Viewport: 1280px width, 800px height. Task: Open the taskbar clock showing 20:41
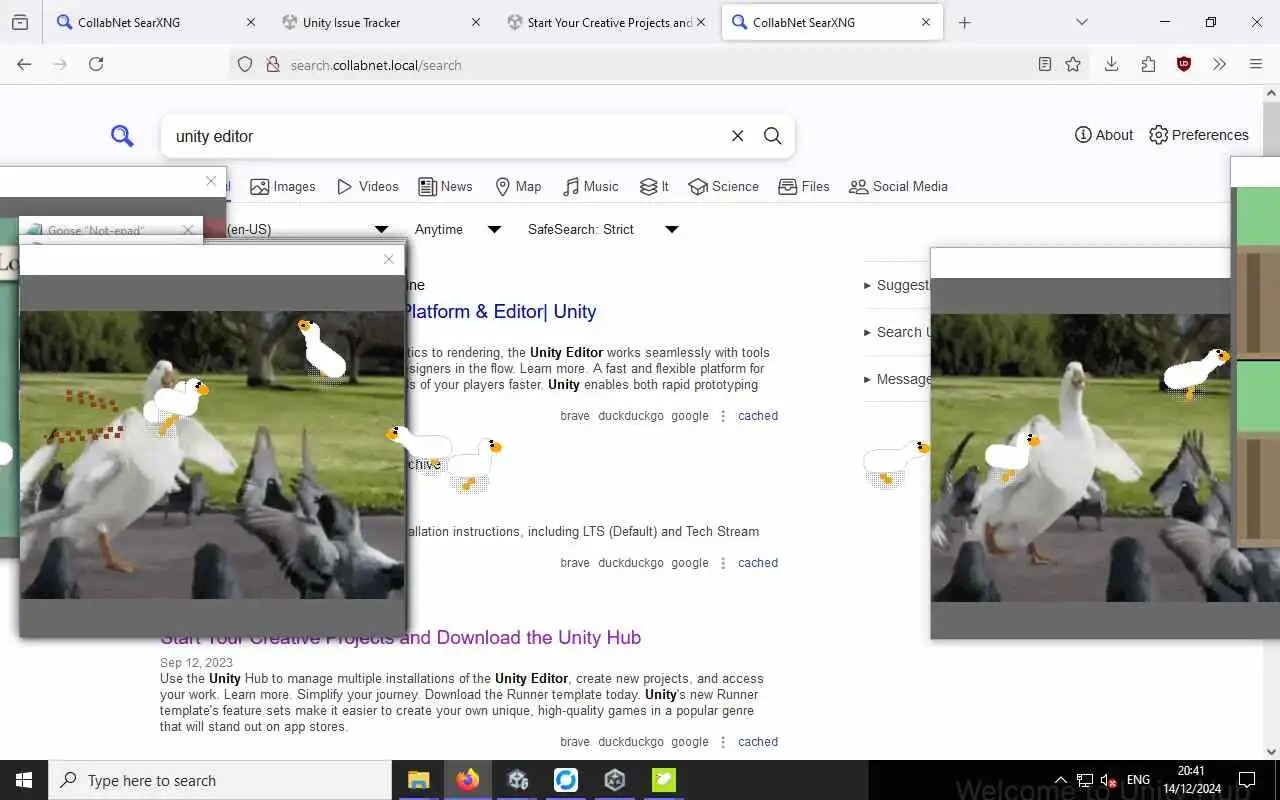pyautogui.click(x=1192, y=780)
